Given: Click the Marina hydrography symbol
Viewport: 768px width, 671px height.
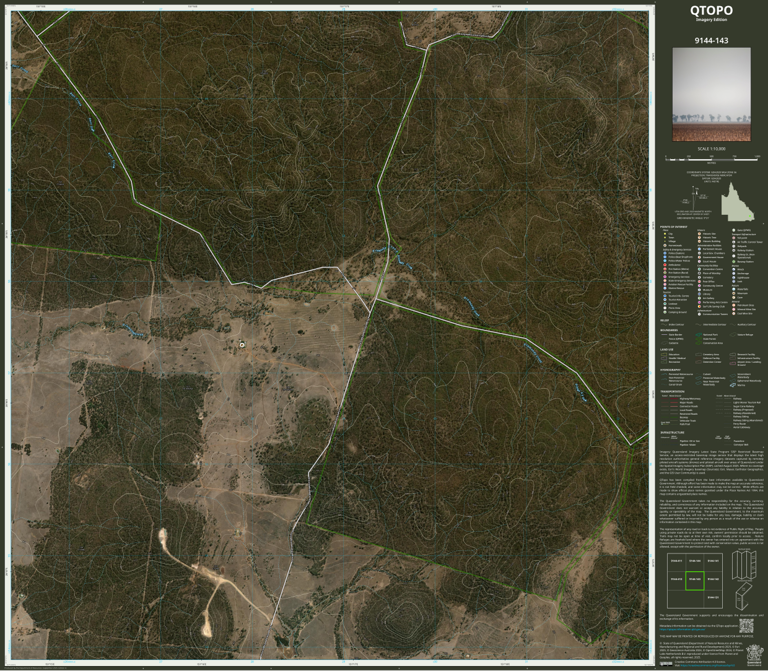Looking at the screenshot, I should (x=733, y=385).
